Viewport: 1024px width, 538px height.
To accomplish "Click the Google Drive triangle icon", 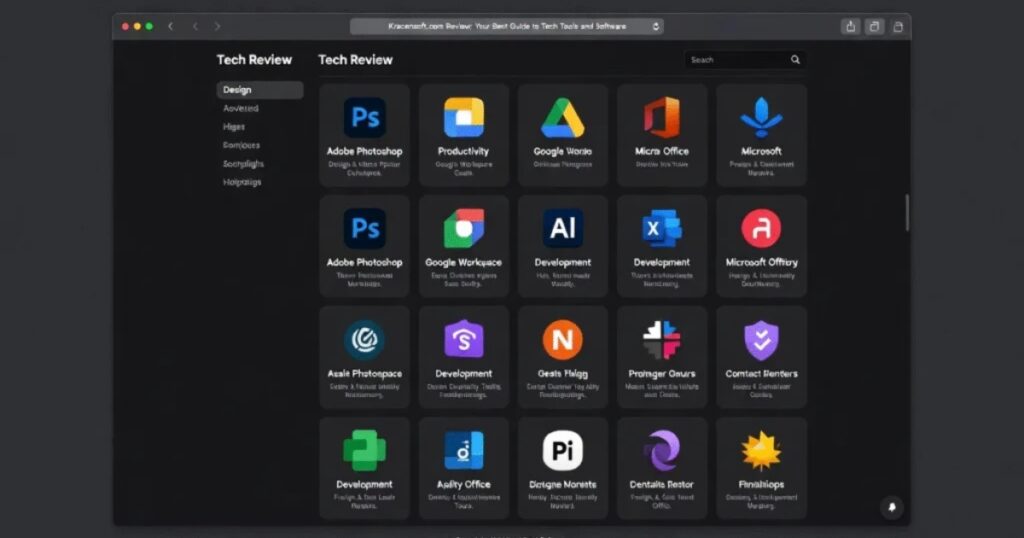I will coord(563,118).
